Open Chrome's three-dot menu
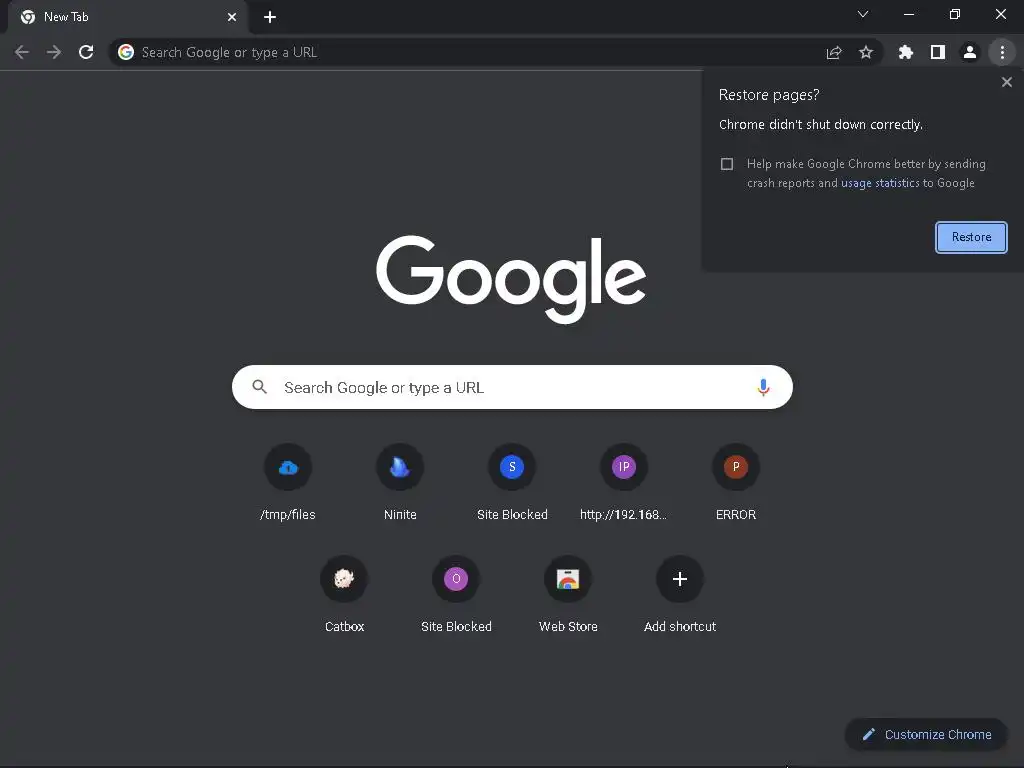Image resolution: width=1024 pixels, height=768 pixels. (x=1002, y=52)
